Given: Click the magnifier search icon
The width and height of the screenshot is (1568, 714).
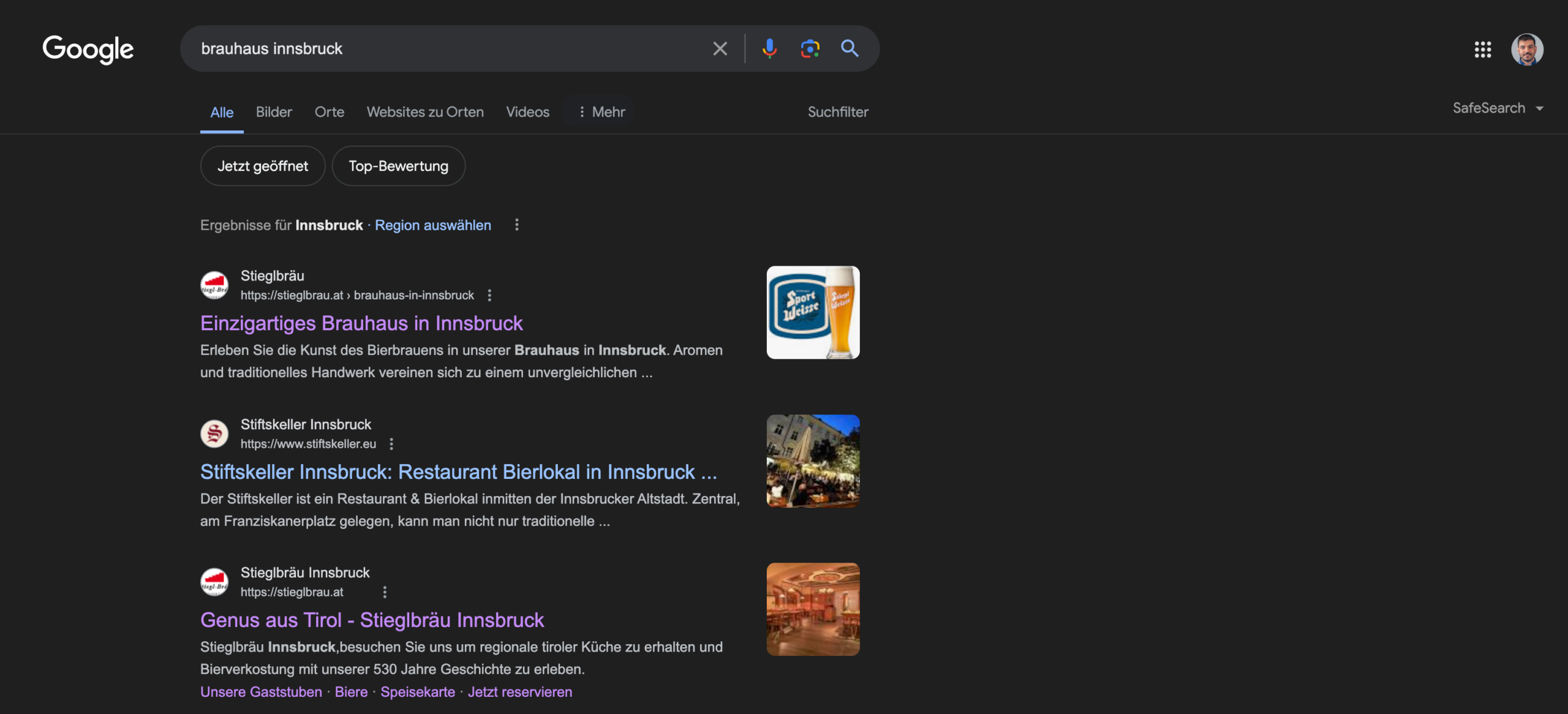Looking at the screenshot, I should (x=850, y=48).
